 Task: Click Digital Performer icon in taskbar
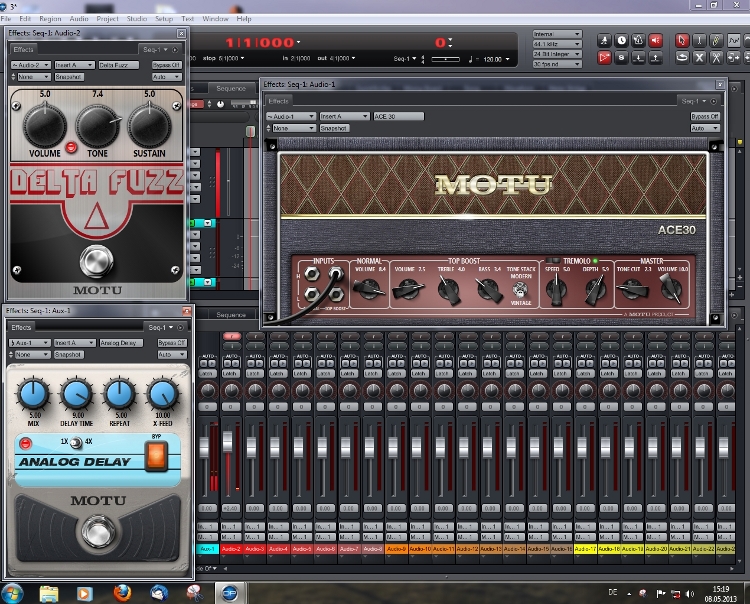[230, 593]
